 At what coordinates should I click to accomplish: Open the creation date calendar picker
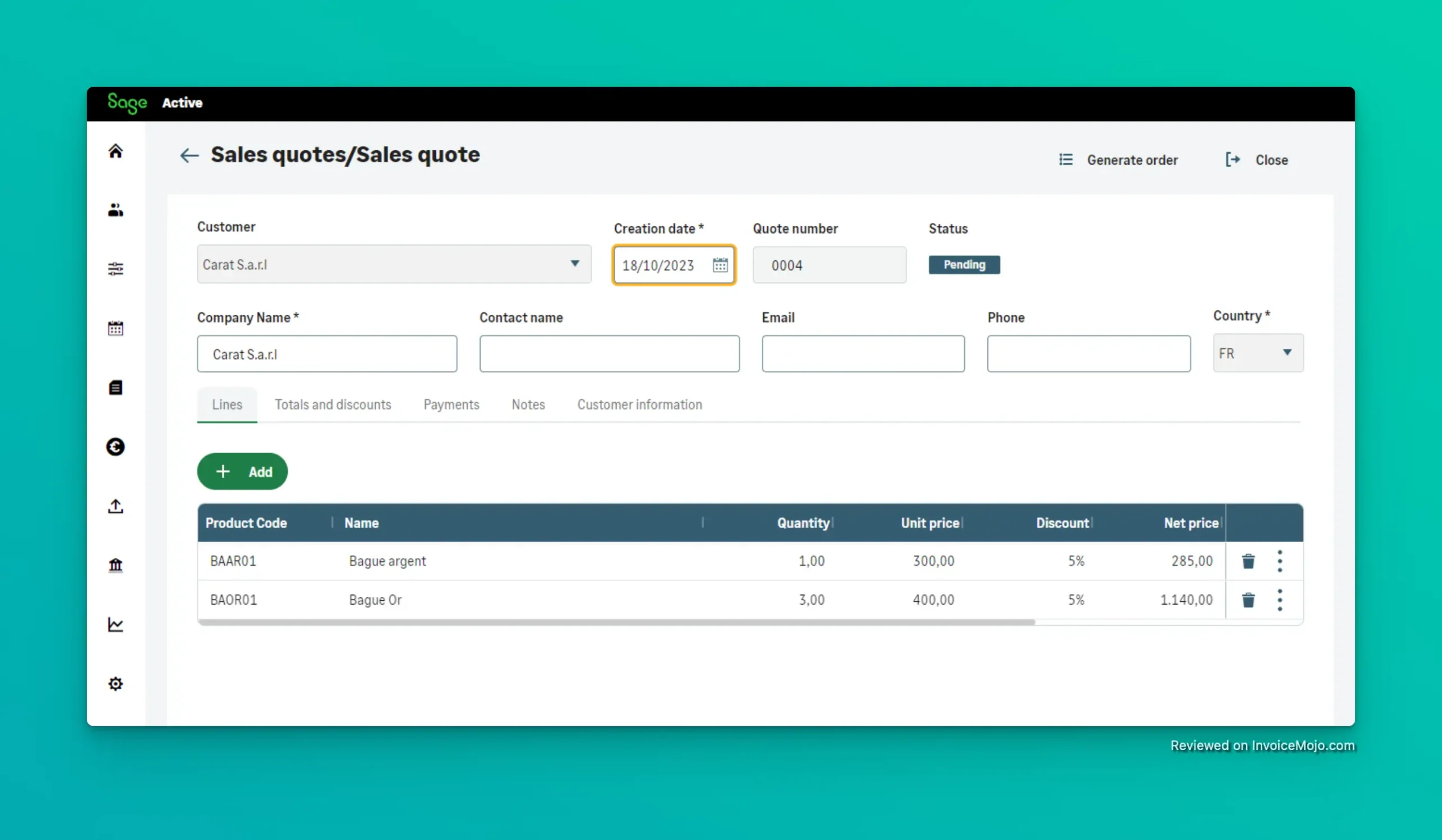point(720,265)
